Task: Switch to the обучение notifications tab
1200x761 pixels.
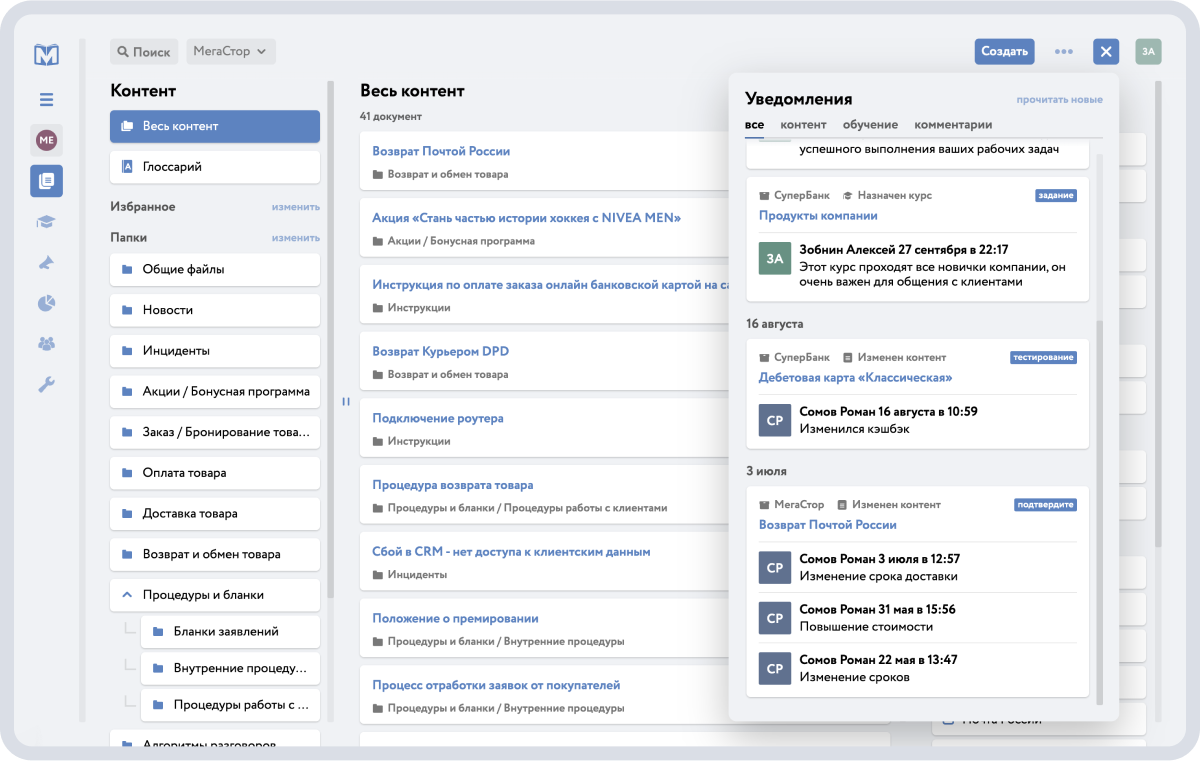Action: (x=871, y=125)
